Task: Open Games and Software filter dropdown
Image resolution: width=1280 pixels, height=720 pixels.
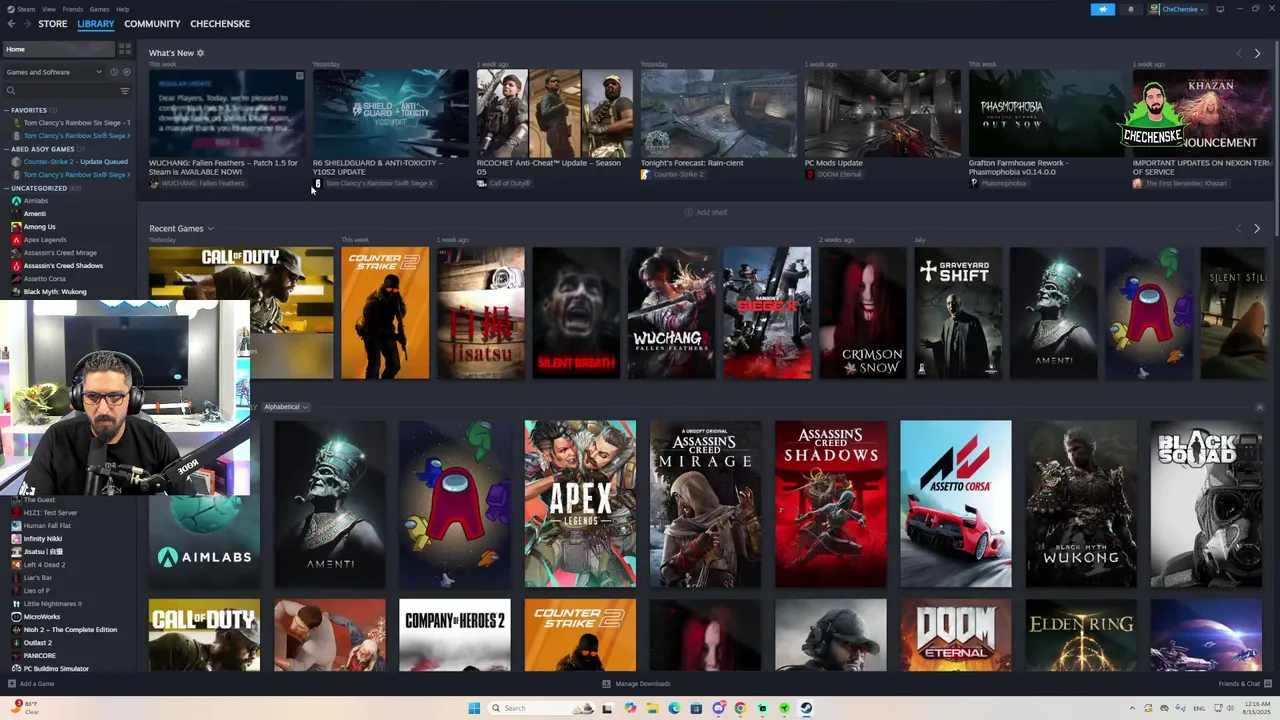Action: click(54, 72)
